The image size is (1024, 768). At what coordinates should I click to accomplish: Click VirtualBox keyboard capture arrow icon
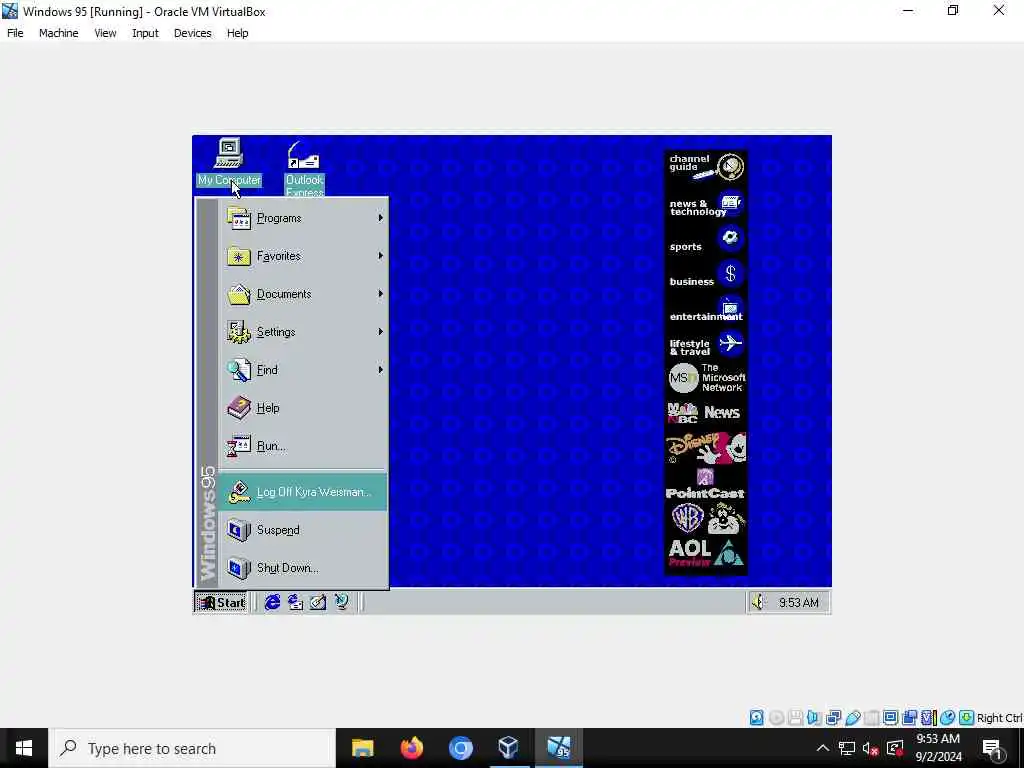(967, 718)
